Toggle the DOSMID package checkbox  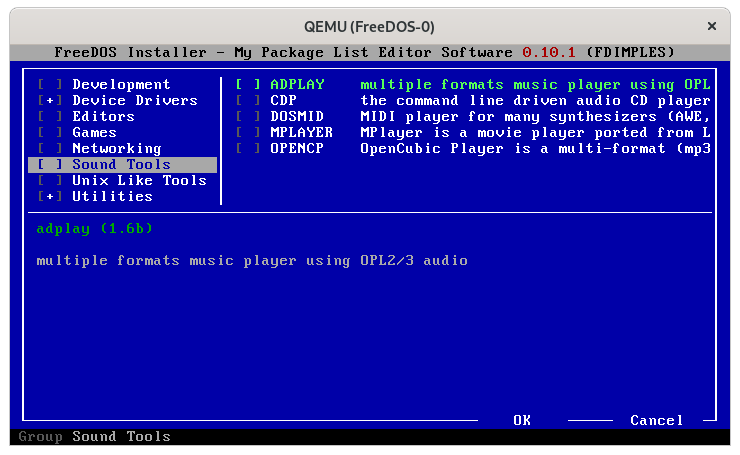pos(248,117)
